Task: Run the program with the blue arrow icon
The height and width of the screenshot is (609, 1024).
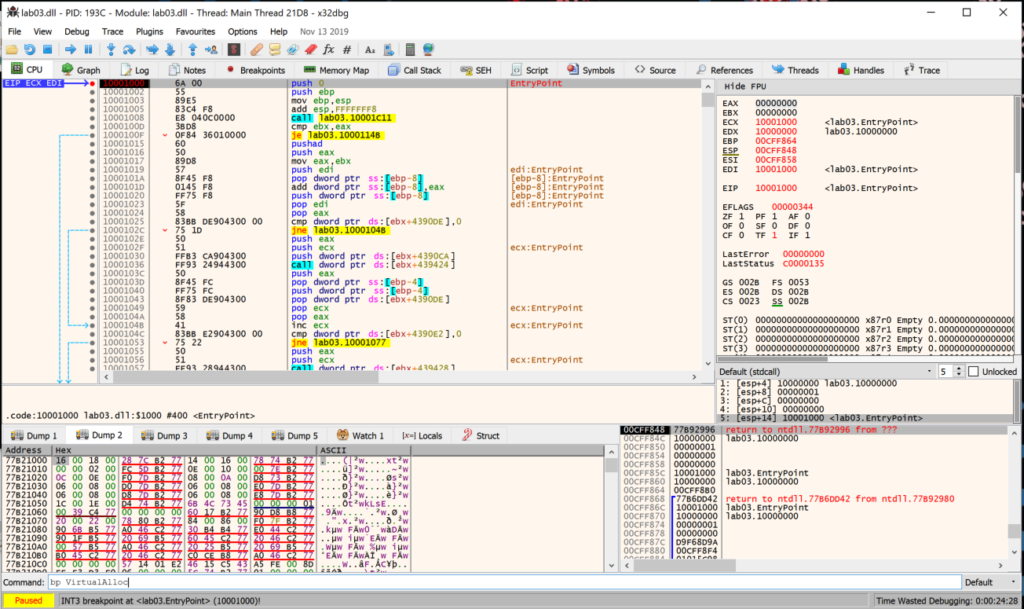Action: (71, 50)
